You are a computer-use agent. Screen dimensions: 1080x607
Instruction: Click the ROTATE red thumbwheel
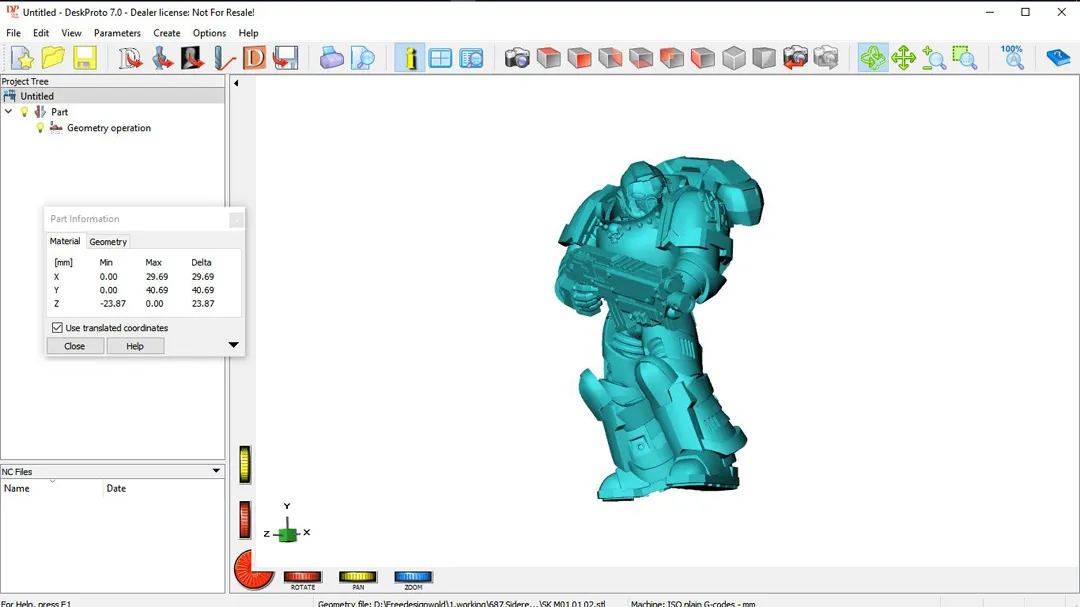click(x=302, y=577)
